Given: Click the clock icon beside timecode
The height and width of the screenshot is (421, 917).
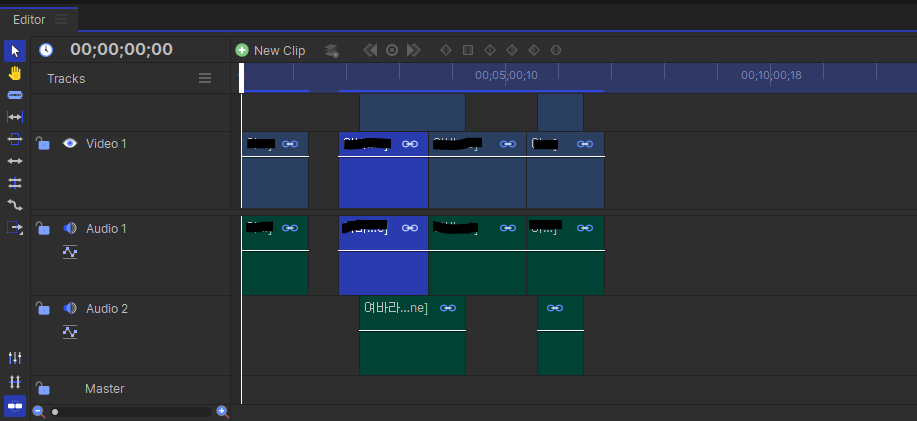Looking at the screenshot, I should coord(46,50).
